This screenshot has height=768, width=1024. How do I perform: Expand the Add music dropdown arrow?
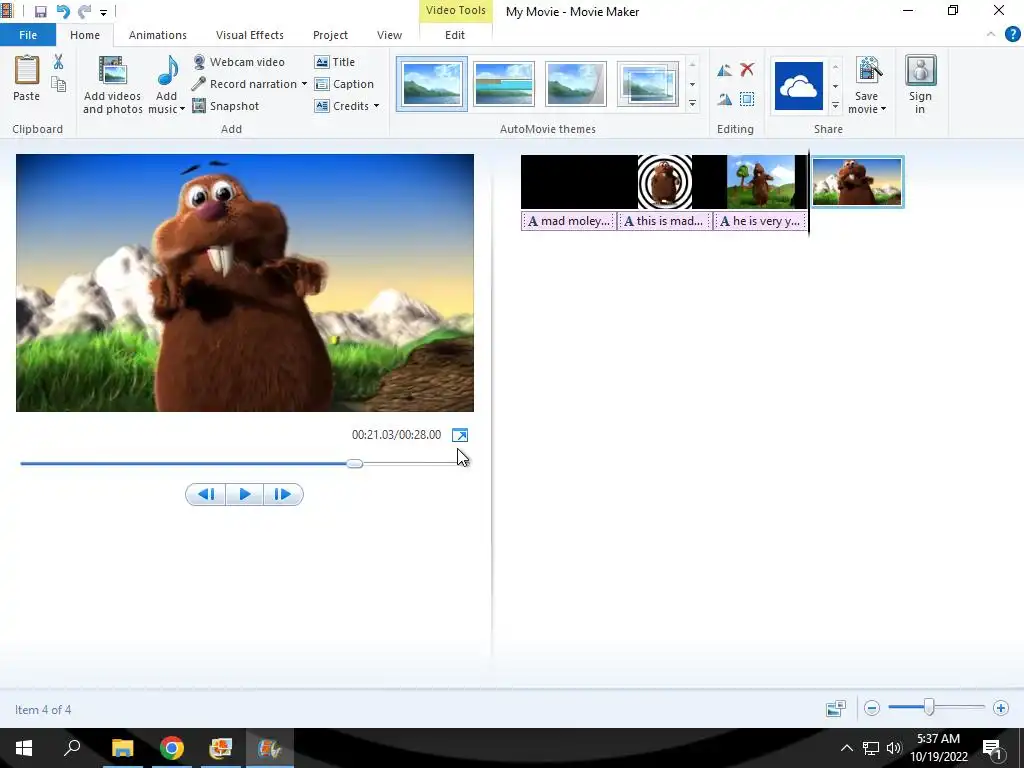(182, 109)
